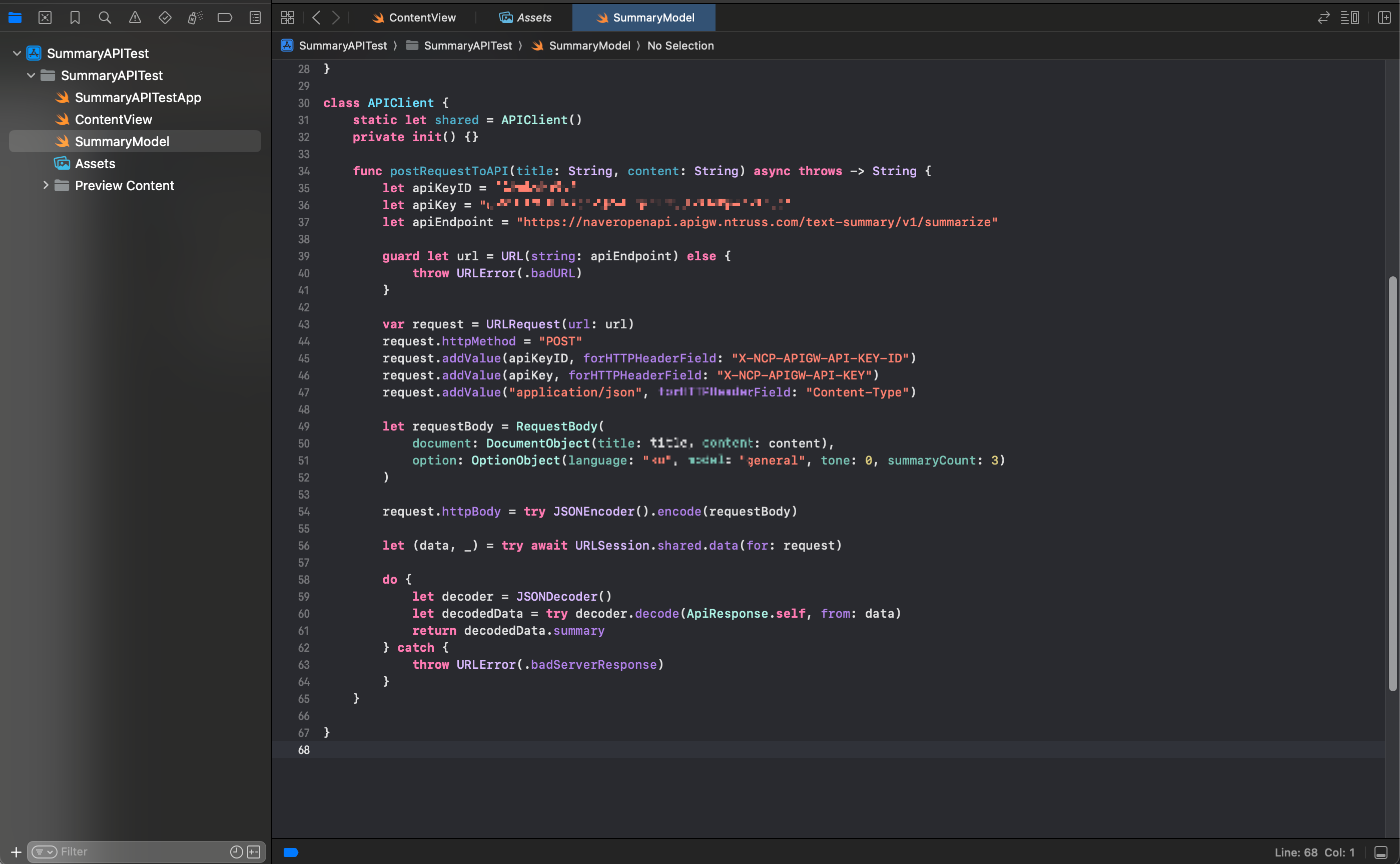This screenshot has width=1400, height=864.
Task: Open the related items grid menu
Action: point(287,18)
